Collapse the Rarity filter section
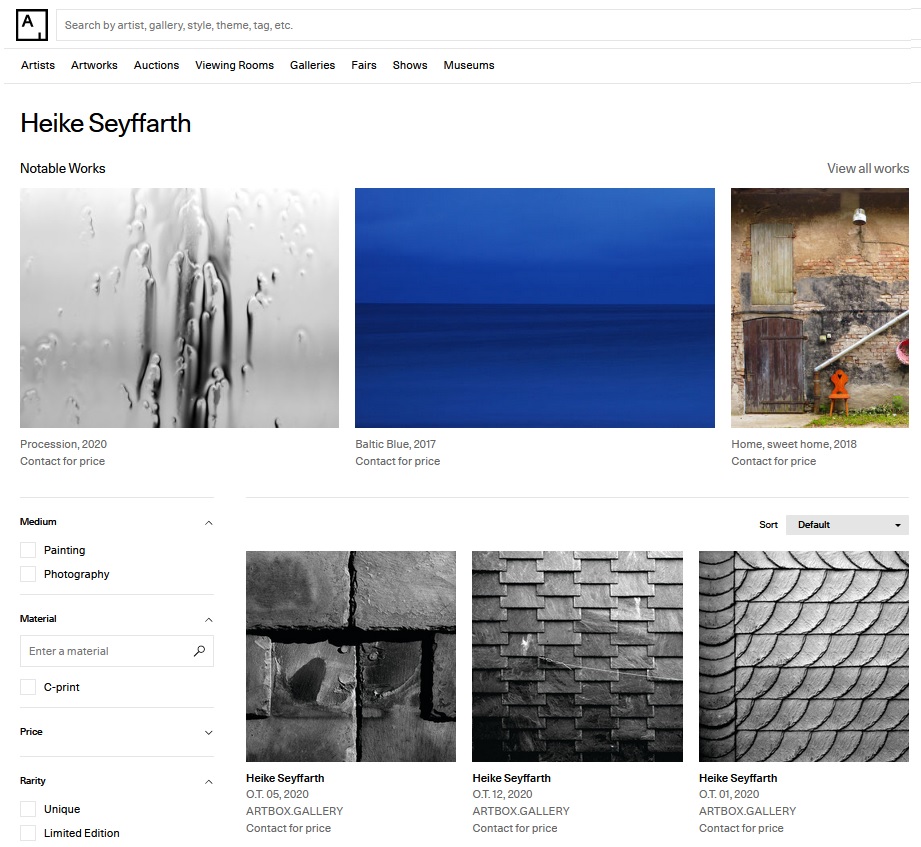The width and height of the screenshot is (921, 847). pyautogui.click(x=208, y=781)
